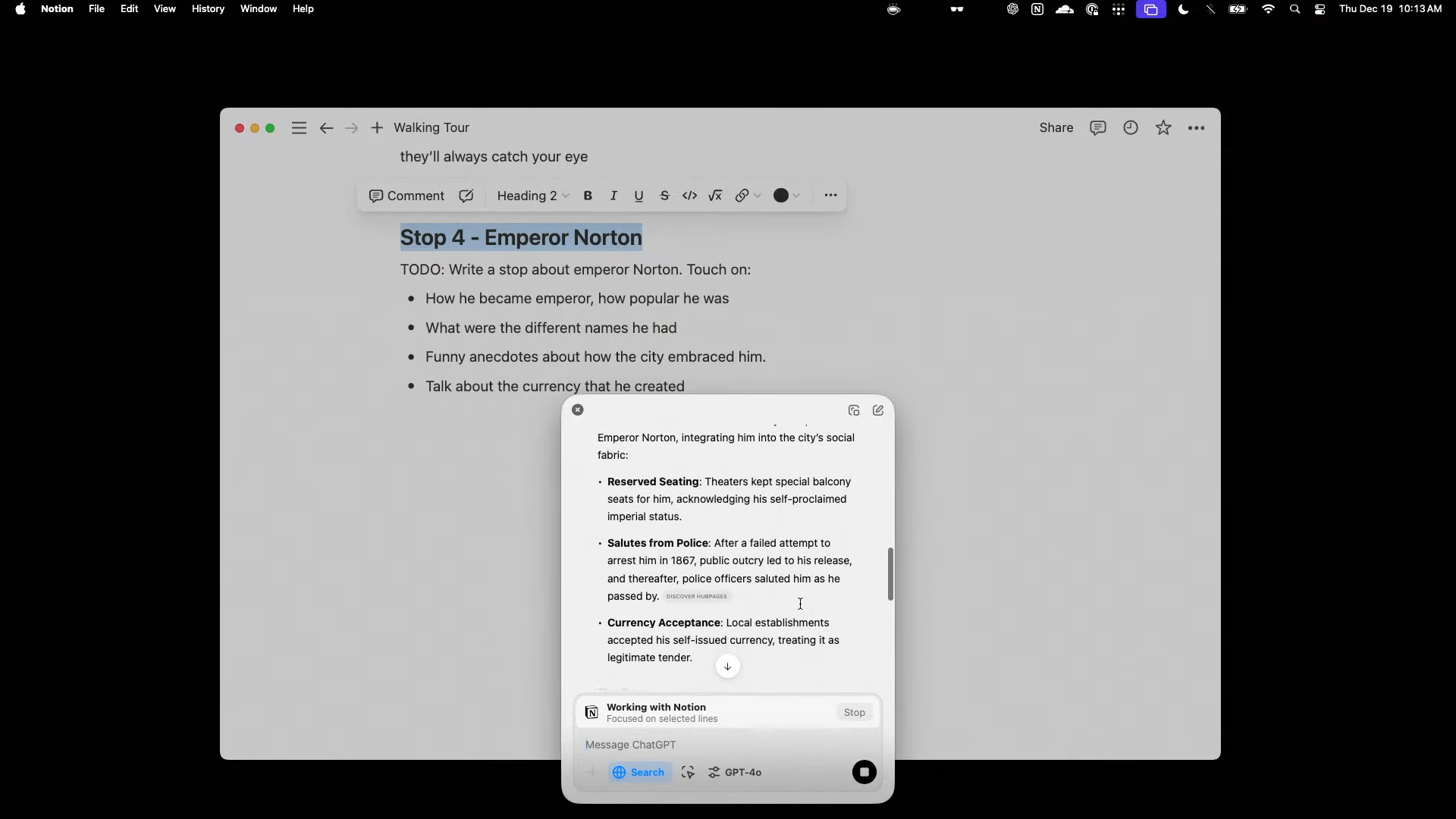
Task: Enable Search mode in ChatGPT input
Action: click(x=638, y=772)
